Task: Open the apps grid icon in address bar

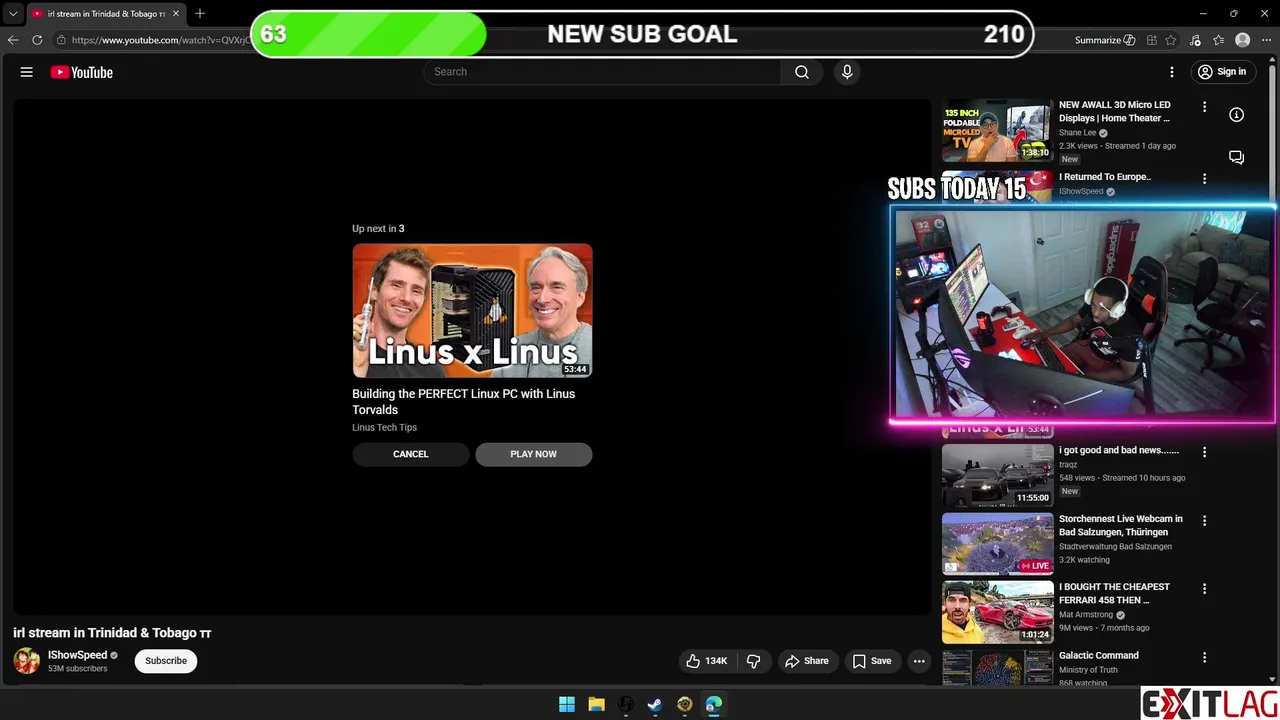Action: pos(1152,40)
